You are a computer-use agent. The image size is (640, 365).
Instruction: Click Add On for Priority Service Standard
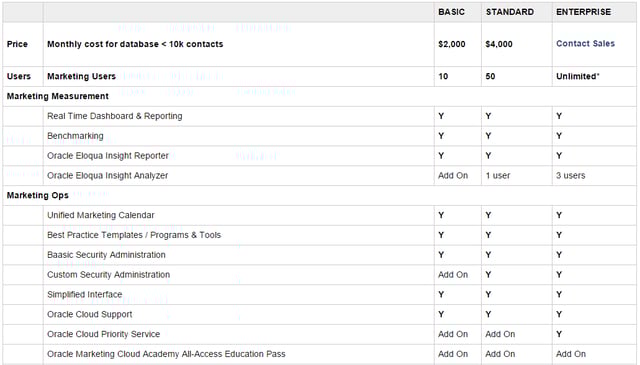tap(500, 334)
